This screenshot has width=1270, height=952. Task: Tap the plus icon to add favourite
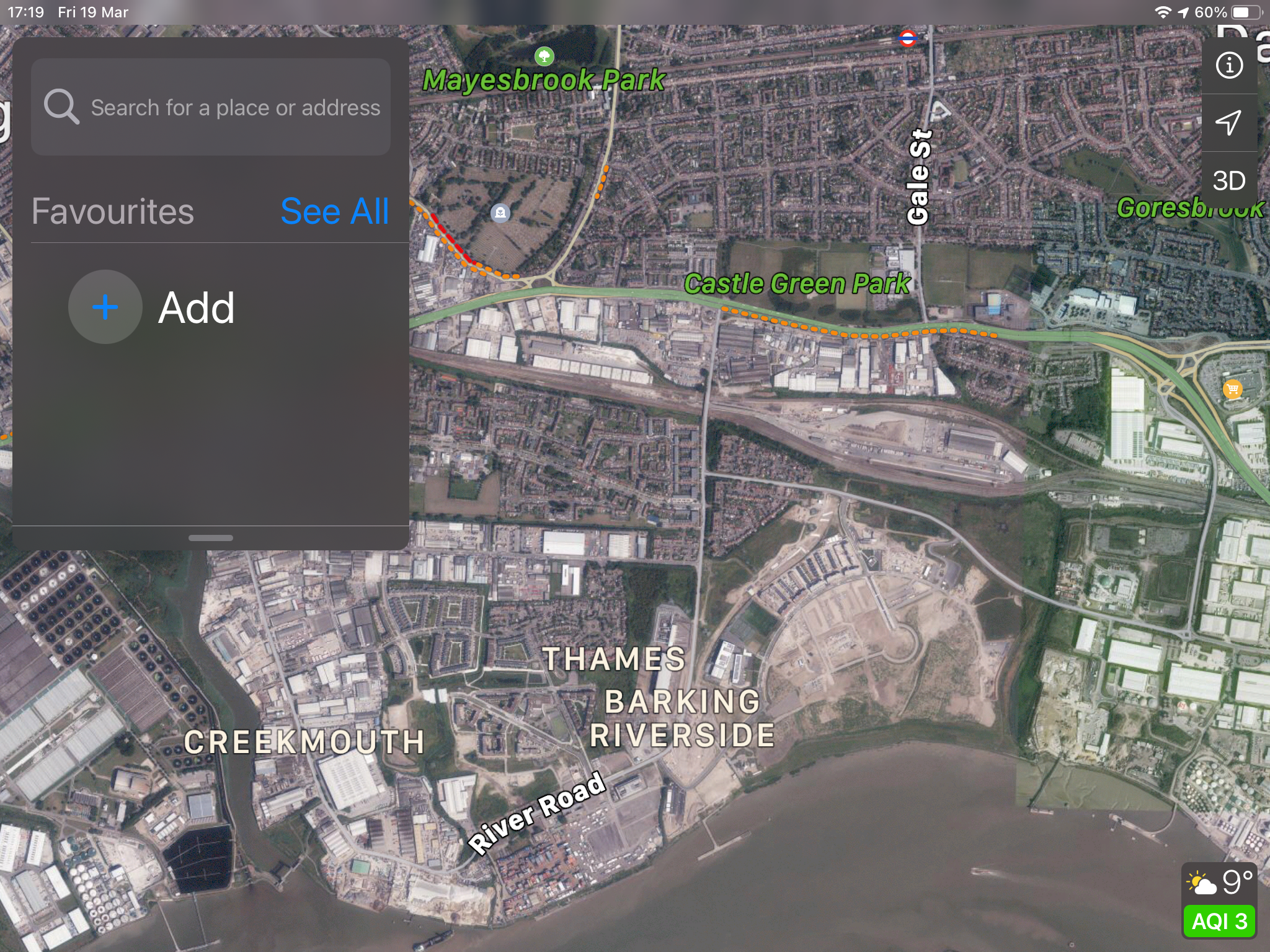coord(105,307)
